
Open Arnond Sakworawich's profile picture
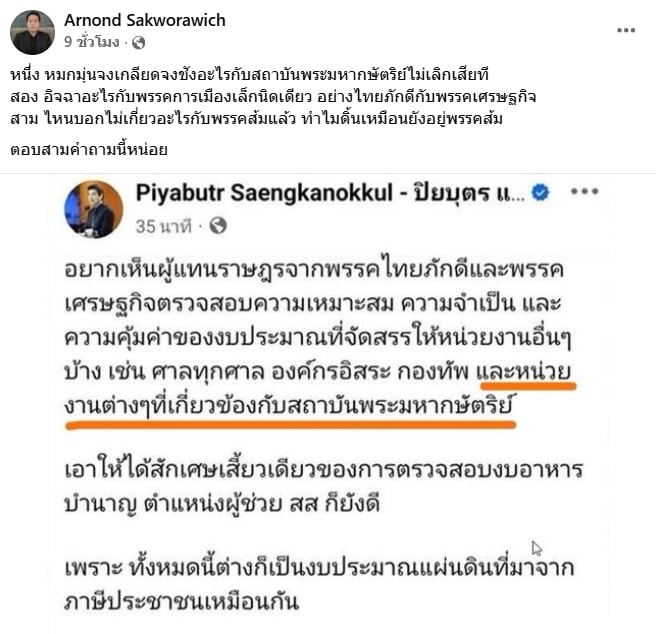[x=32, y=32]
